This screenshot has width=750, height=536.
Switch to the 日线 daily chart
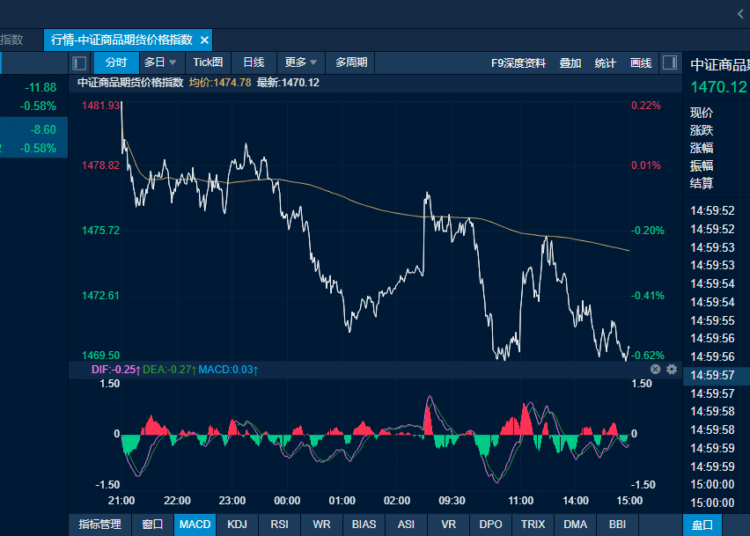pos(254,63)
